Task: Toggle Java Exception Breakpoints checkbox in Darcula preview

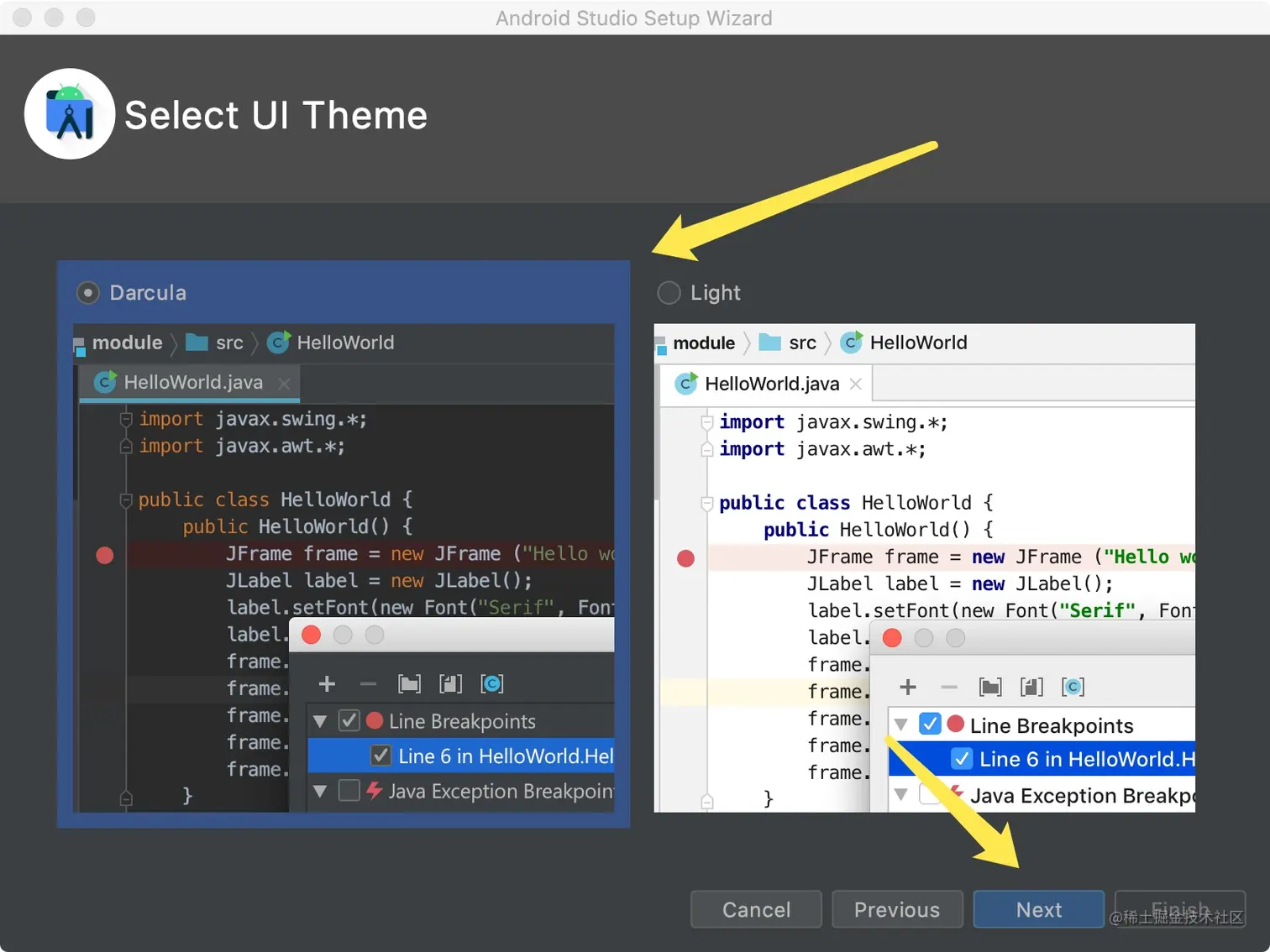Action: 349,790
